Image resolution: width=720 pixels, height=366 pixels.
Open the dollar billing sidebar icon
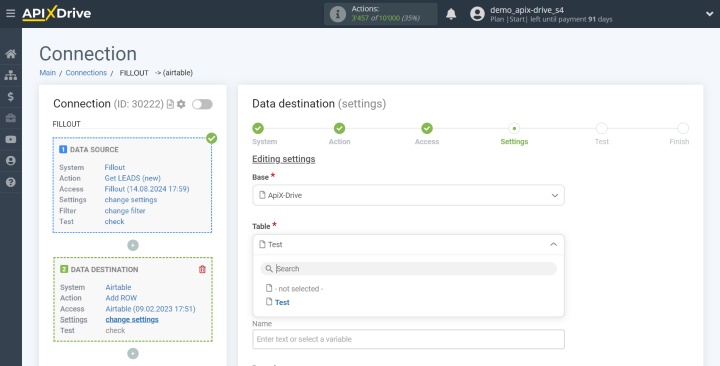pyautogui.click(x=11, y=96)
